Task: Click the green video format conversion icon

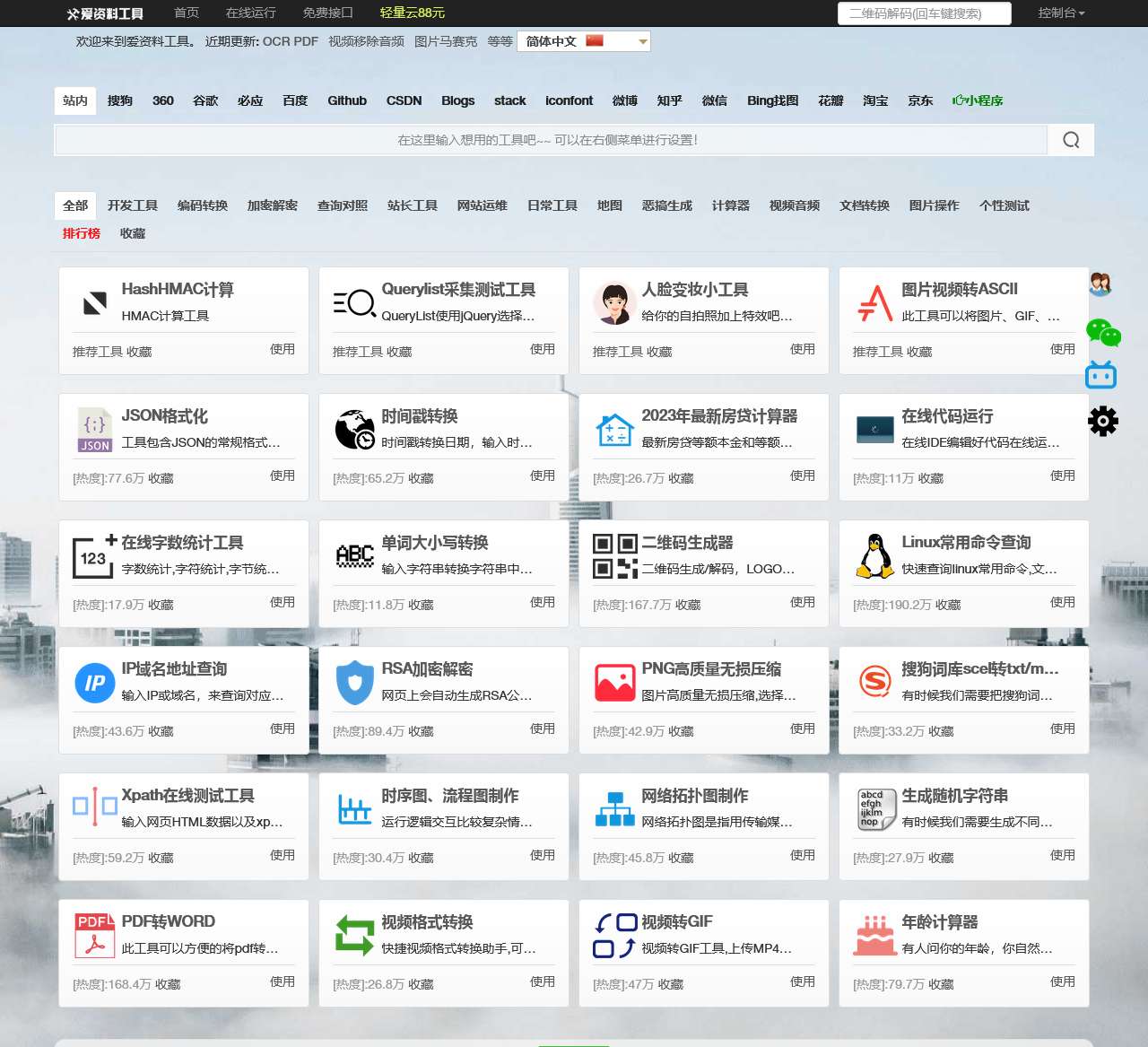Action: 354,936
